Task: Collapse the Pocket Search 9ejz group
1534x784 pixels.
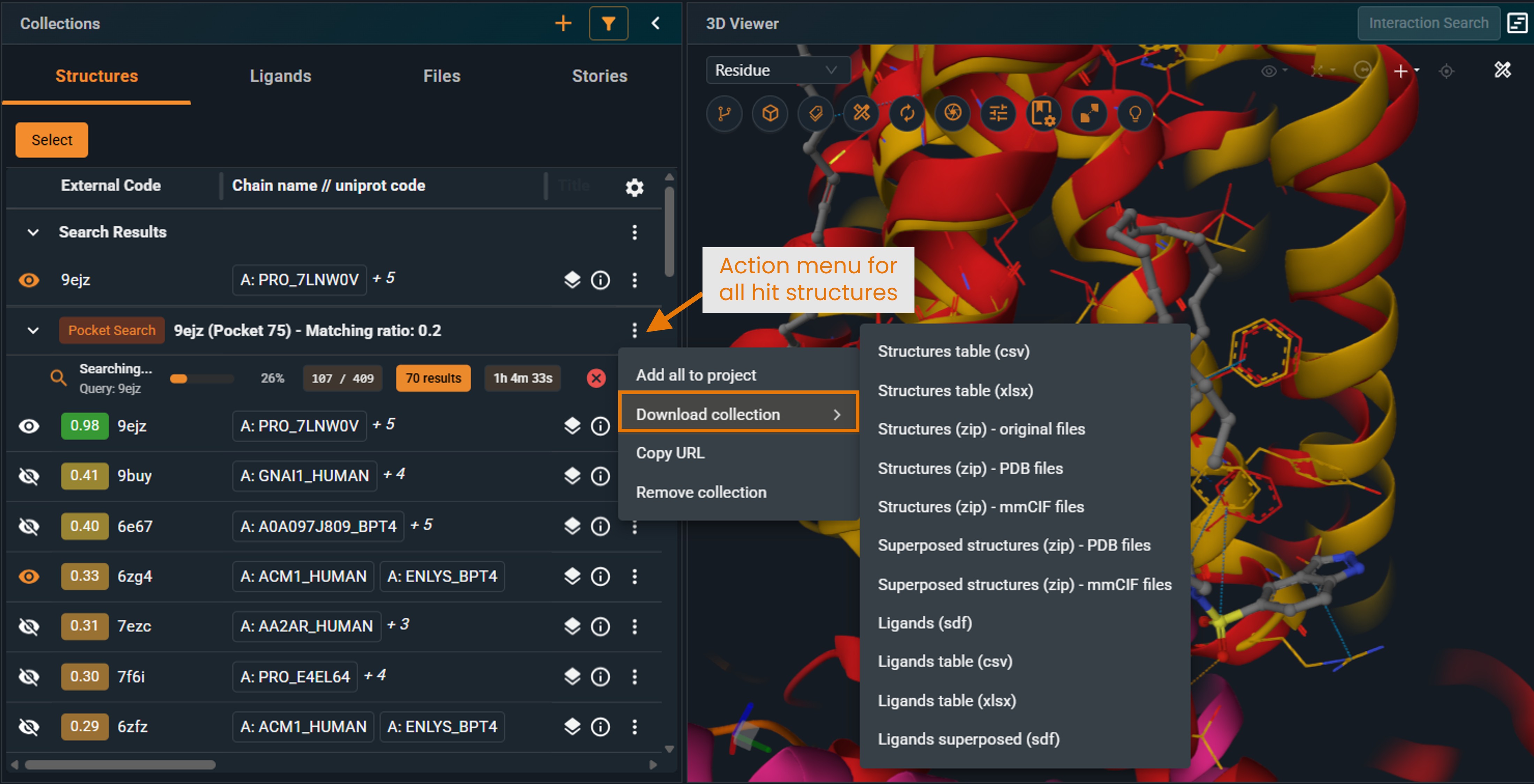Action: (33, 331)
